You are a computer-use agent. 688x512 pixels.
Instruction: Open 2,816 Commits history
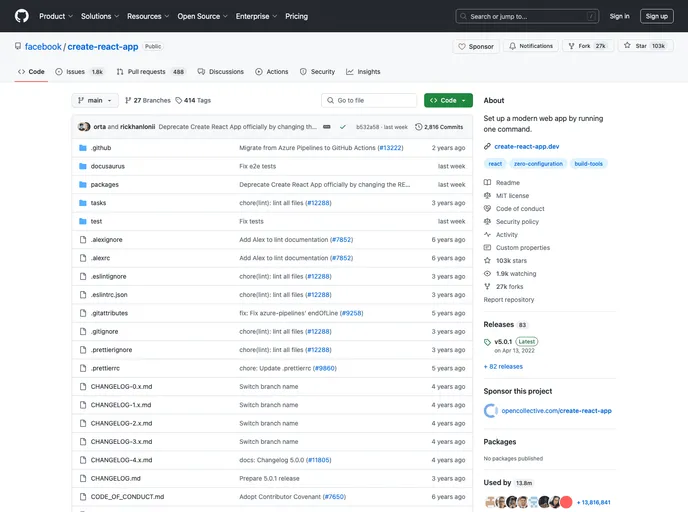pos(439,127)
